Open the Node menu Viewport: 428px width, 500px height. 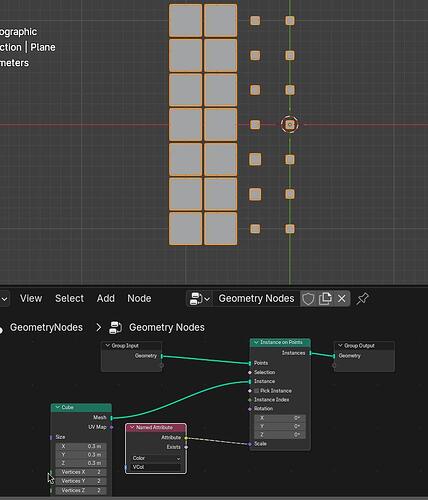click(139, 298)
